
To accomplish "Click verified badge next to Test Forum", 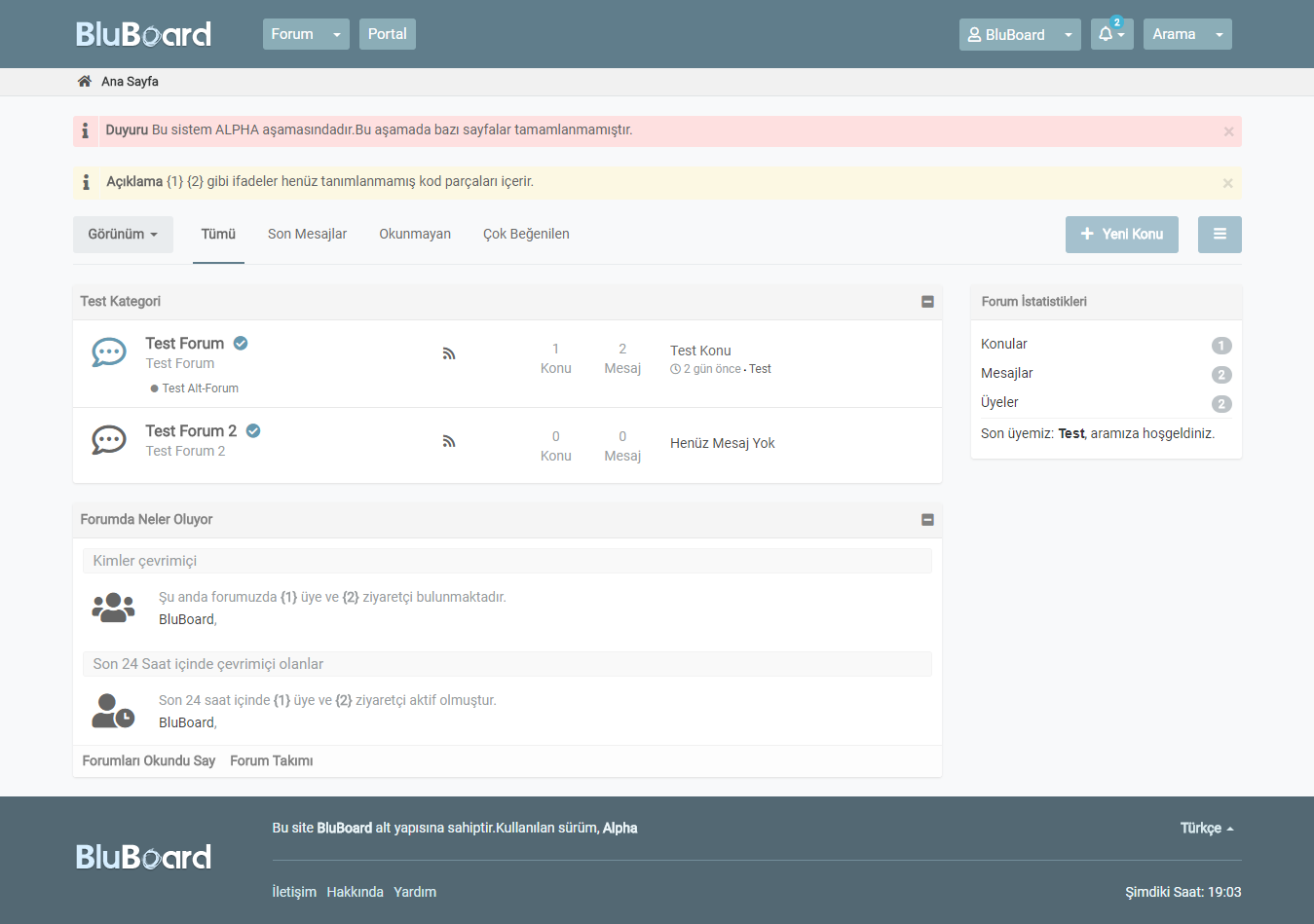I will pos(241,343).
